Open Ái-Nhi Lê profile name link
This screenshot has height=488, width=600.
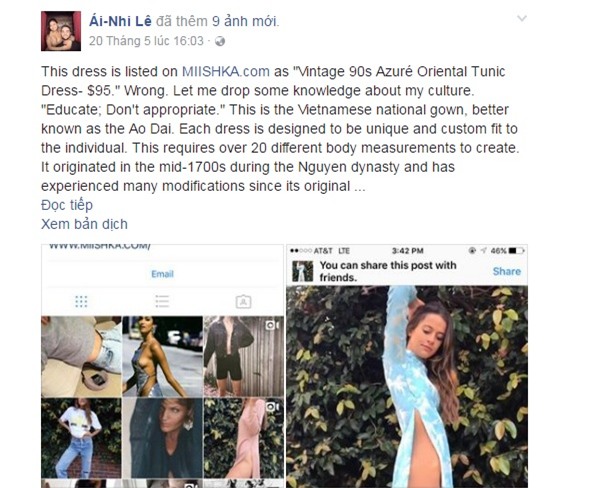pos(120,21)
